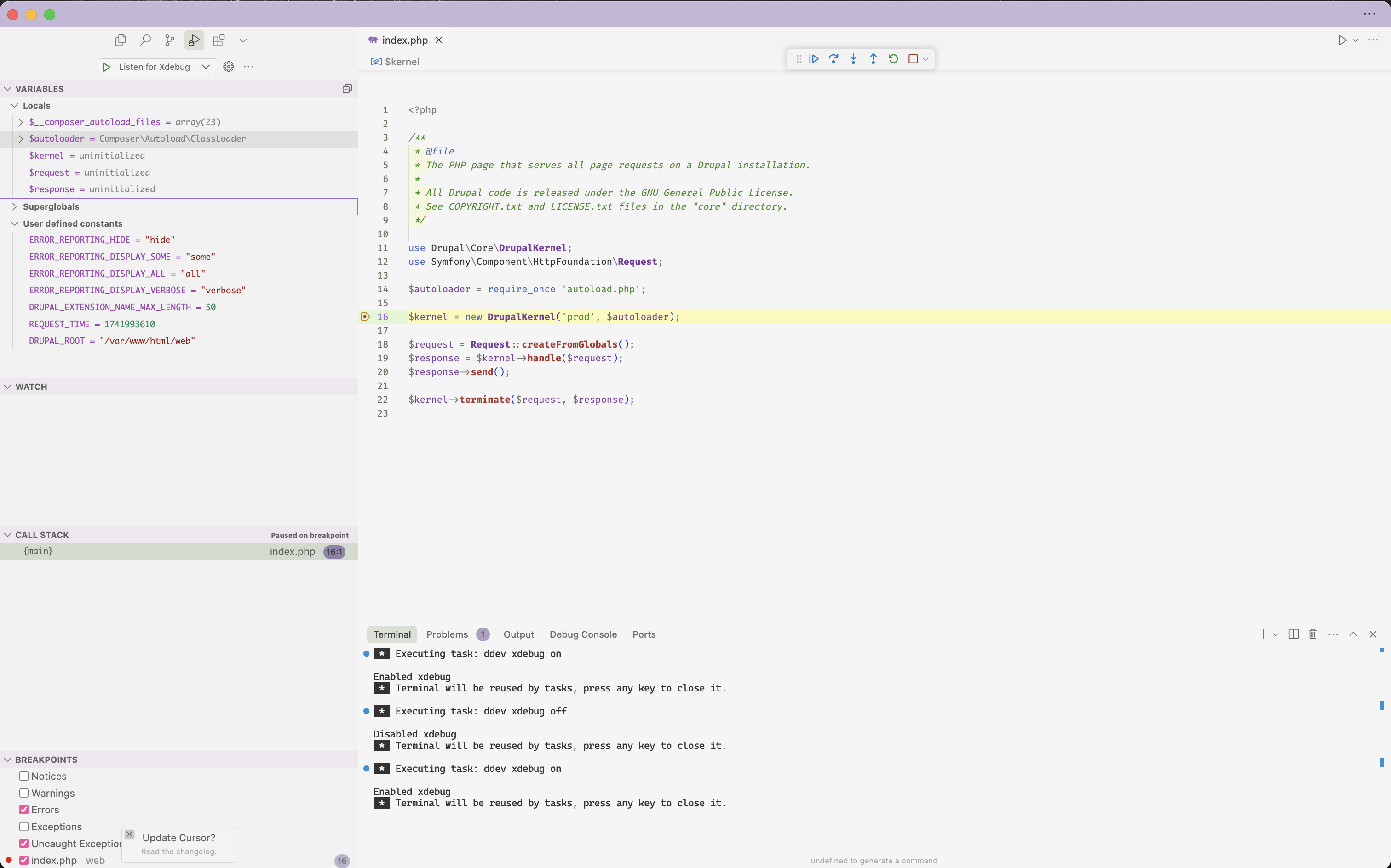Open the Source Control view icon
This screenshot has height=868, width=1391.
pyautogui.click(x=169, y=40)
